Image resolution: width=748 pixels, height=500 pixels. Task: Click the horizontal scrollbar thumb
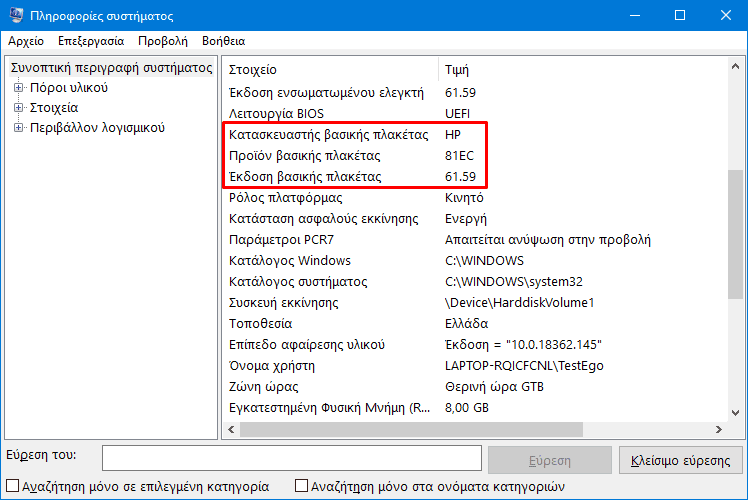[411, 429]
